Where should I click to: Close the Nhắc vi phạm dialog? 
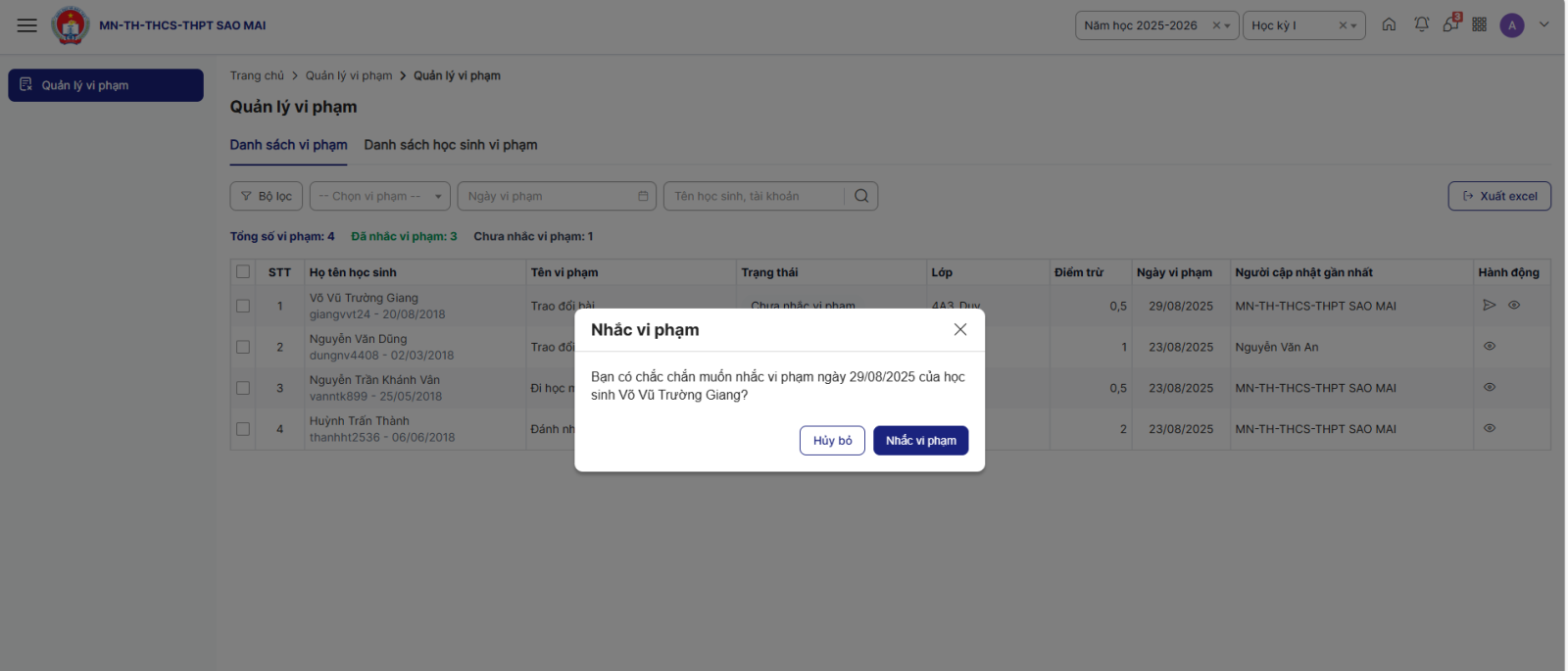[960, 330]
